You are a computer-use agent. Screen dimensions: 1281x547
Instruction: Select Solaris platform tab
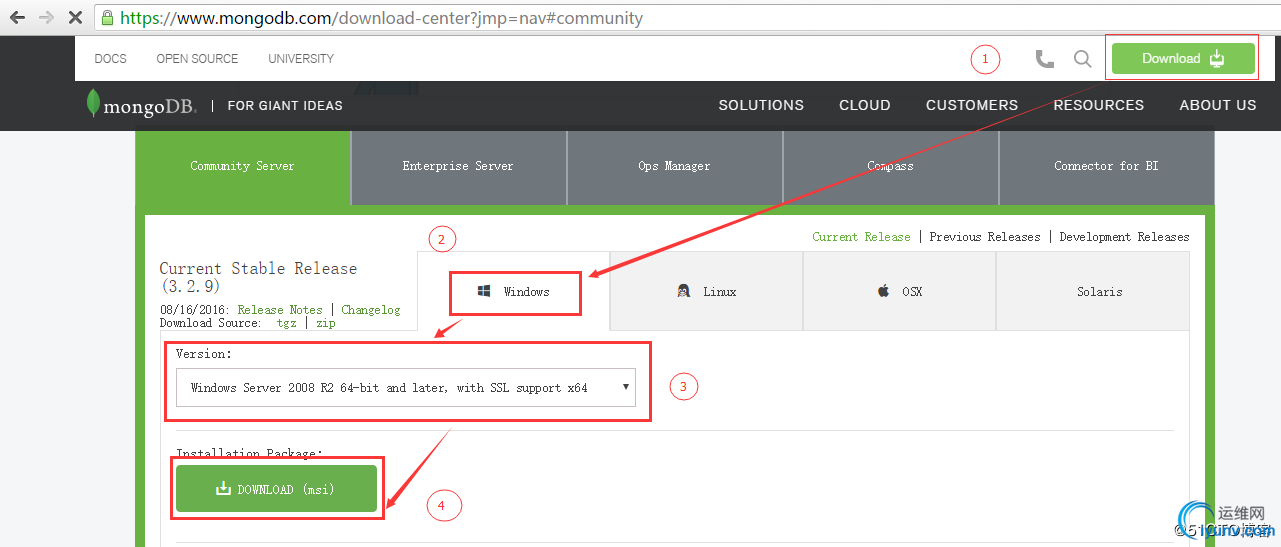point(1093,292)
